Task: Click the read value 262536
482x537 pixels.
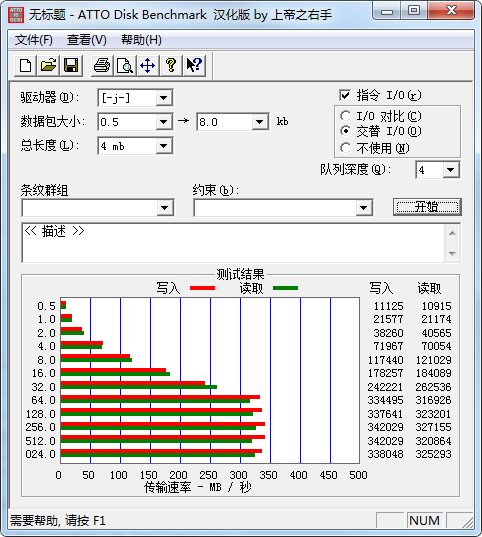Action: coord(433,387)
